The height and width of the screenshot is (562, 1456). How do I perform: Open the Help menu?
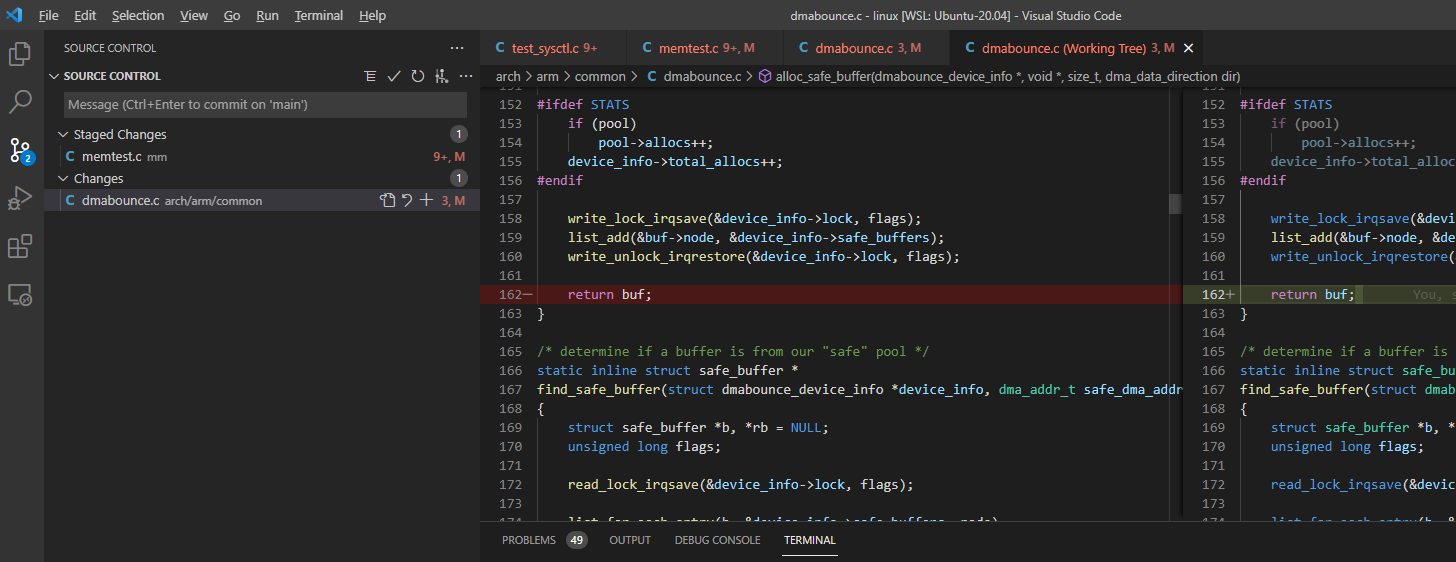(372, 15)
